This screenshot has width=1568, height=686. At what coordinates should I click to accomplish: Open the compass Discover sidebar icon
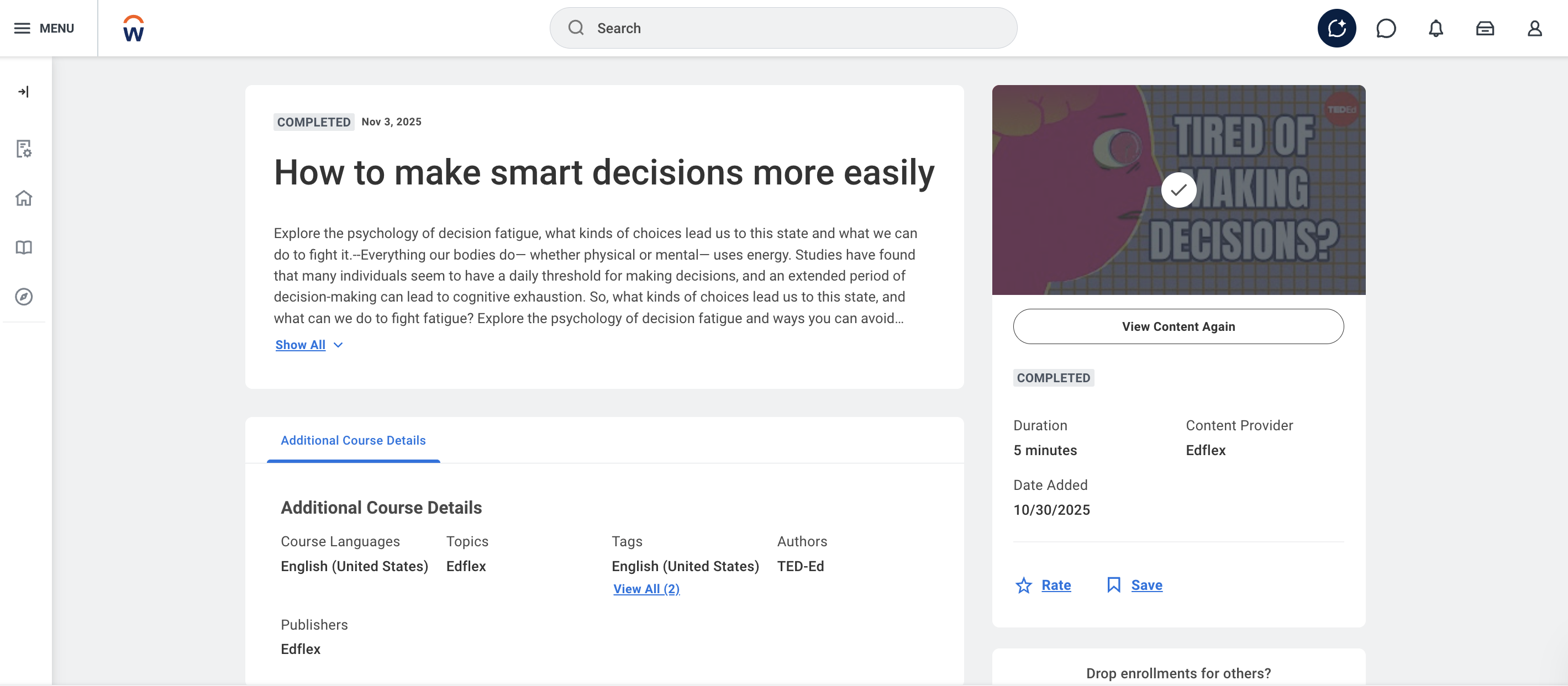point(24,297)
